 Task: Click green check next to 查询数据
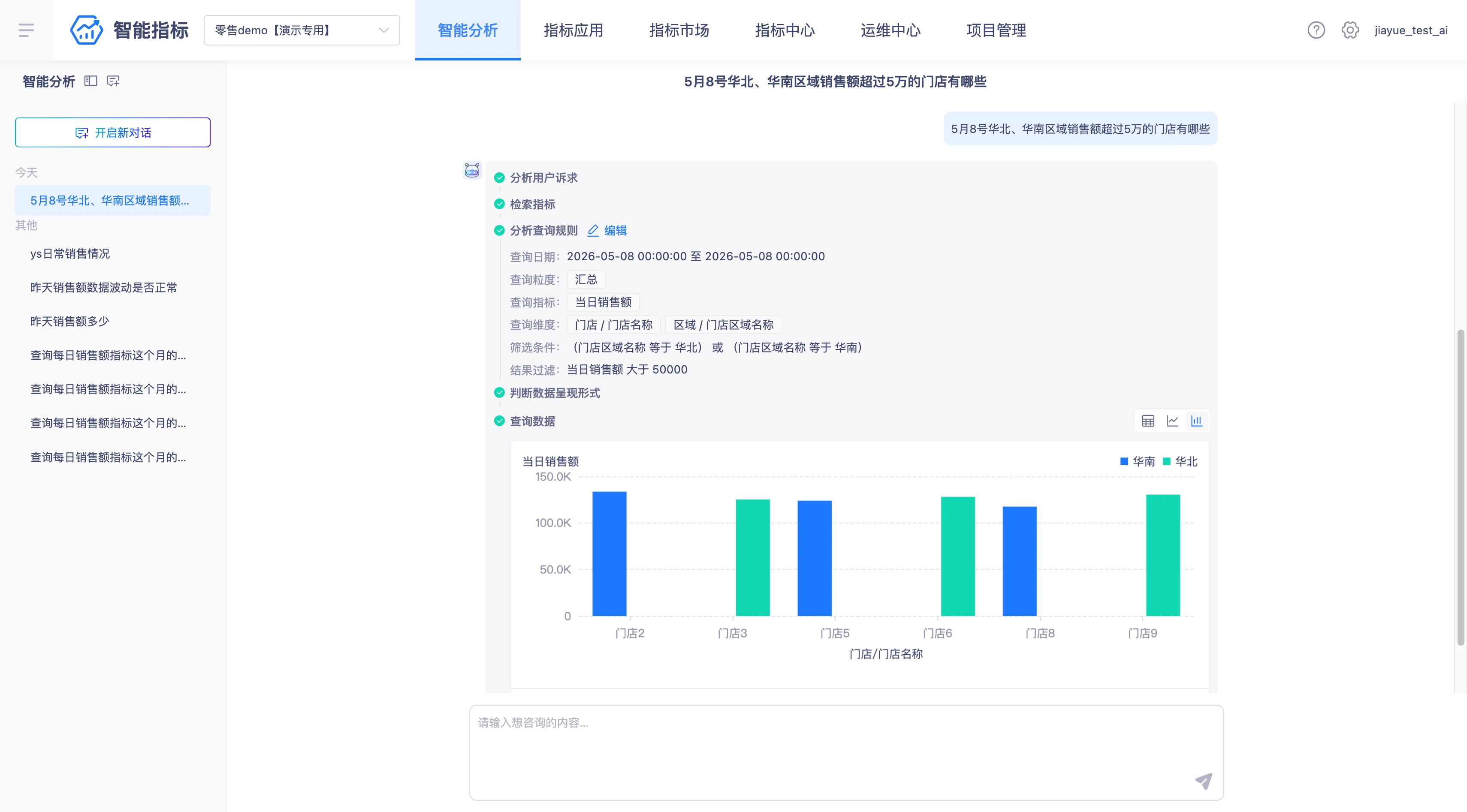point(499,421)
